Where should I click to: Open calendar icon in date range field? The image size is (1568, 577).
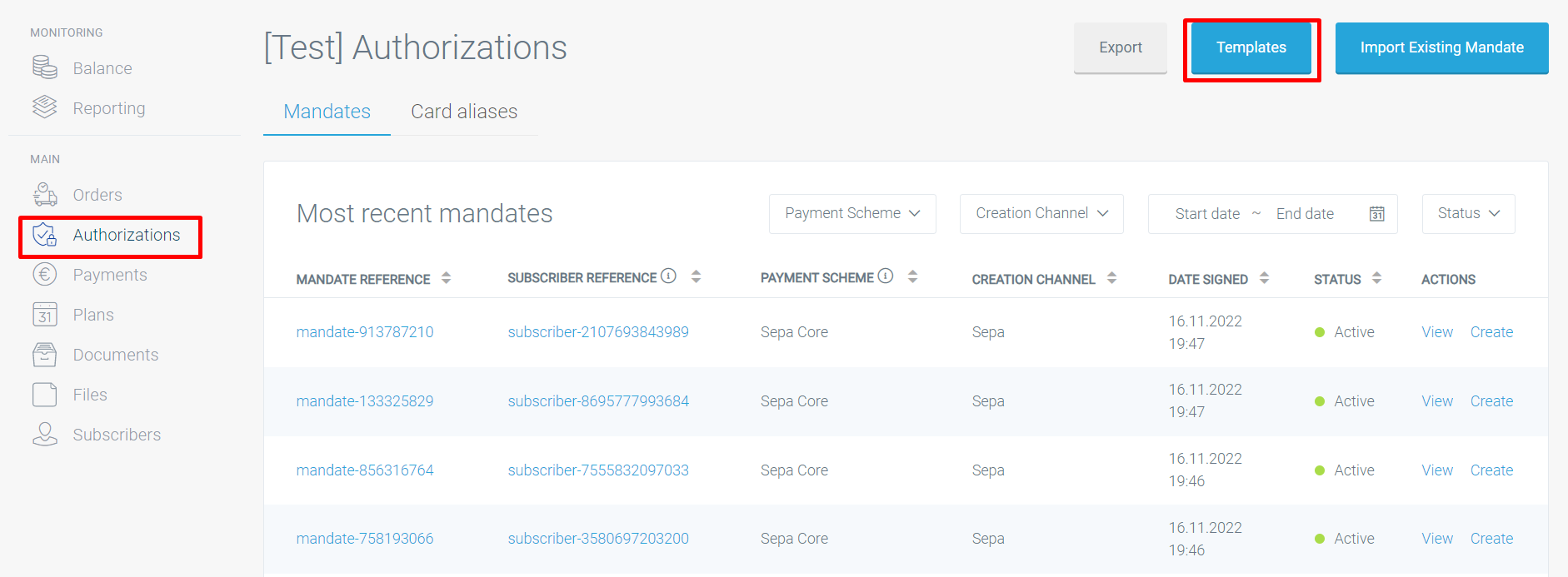(1377, 214)
